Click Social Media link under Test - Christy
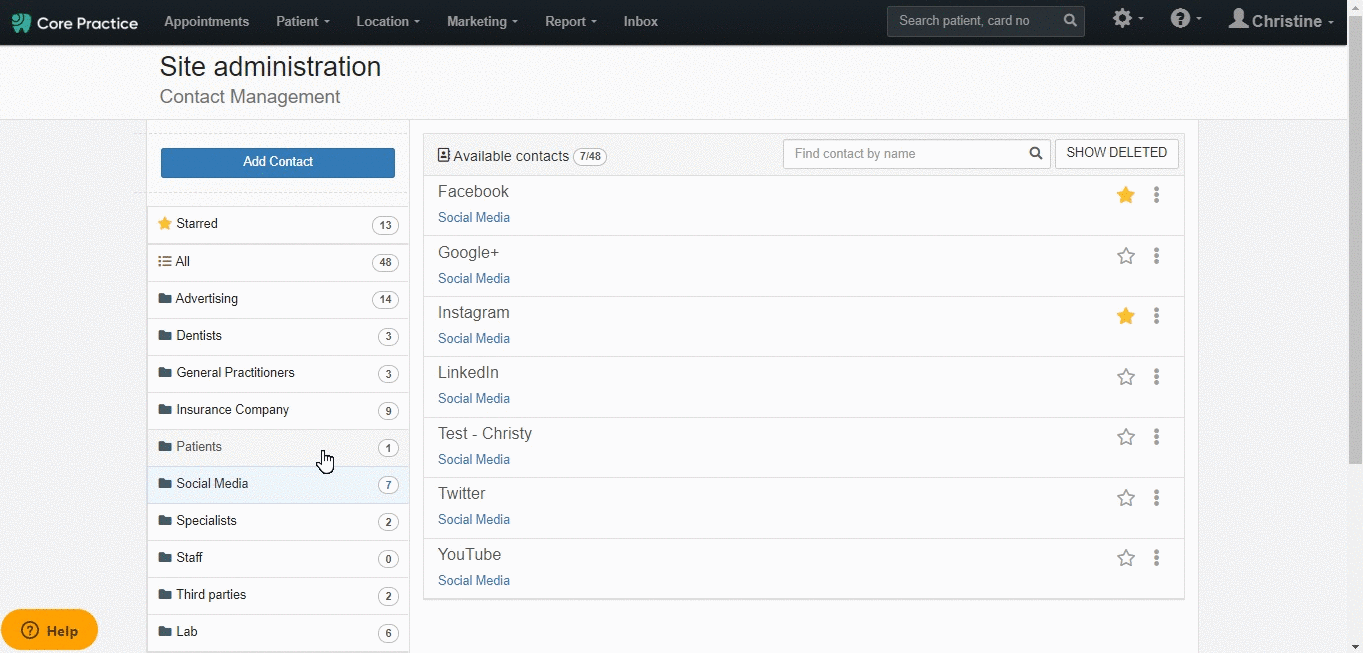 [x=474, y=460]
